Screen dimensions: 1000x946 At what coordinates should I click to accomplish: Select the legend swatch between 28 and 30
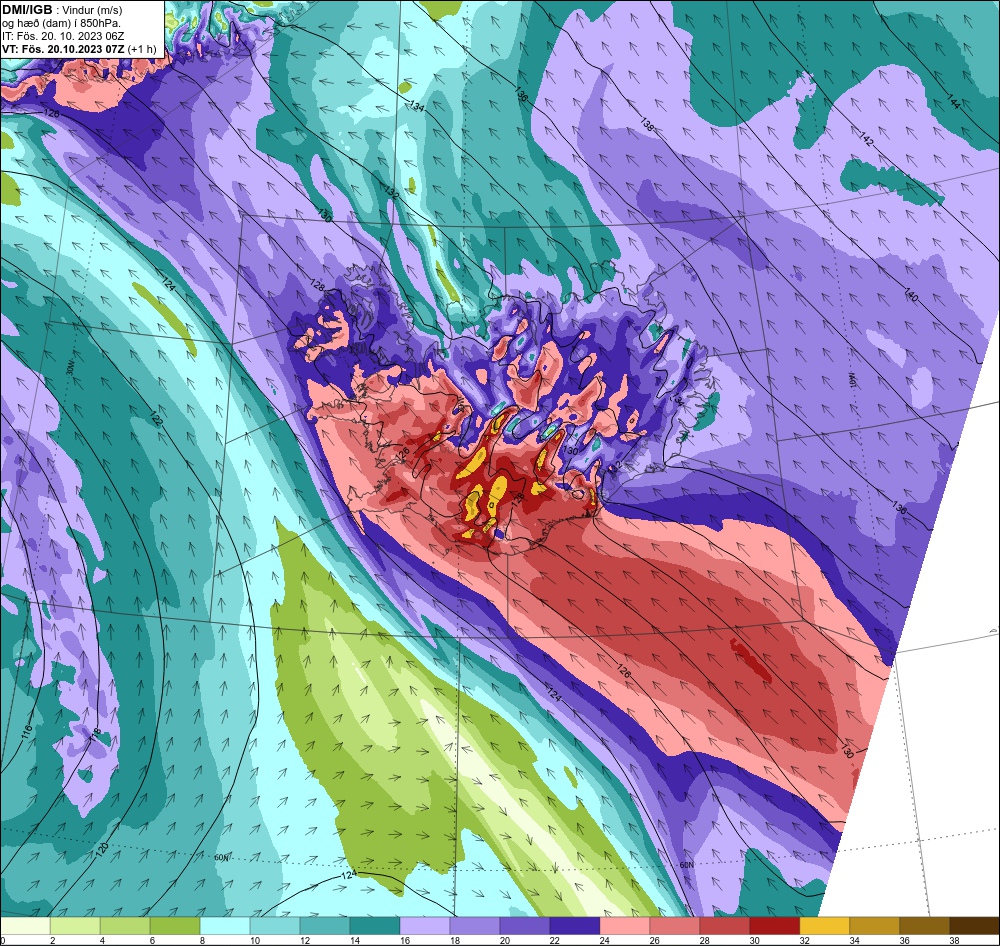tap(724, 926)
